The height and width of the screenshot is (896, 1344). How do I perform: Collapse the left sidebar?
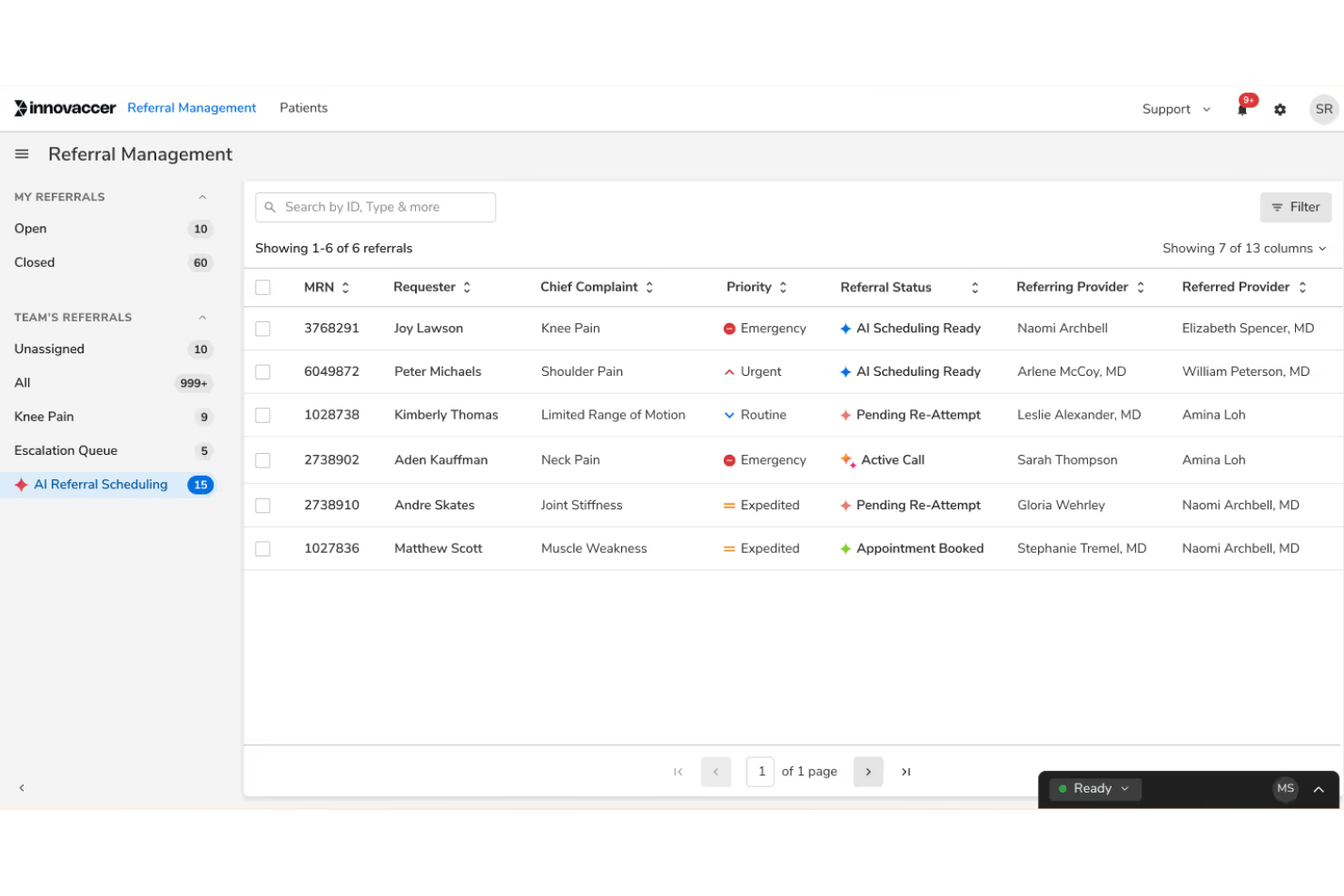tap(22, 788)
